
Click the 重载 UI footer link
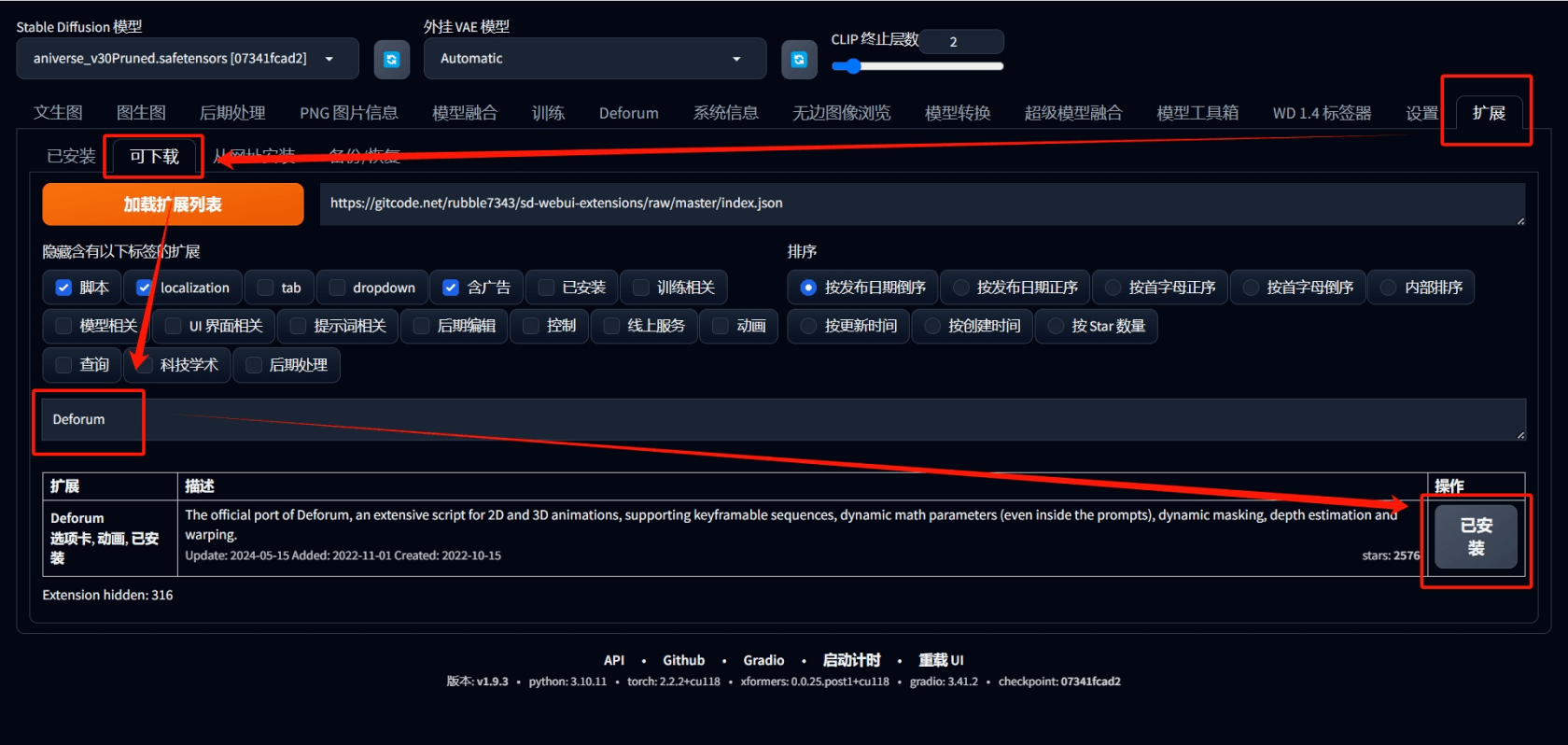[x=941, y=660]
